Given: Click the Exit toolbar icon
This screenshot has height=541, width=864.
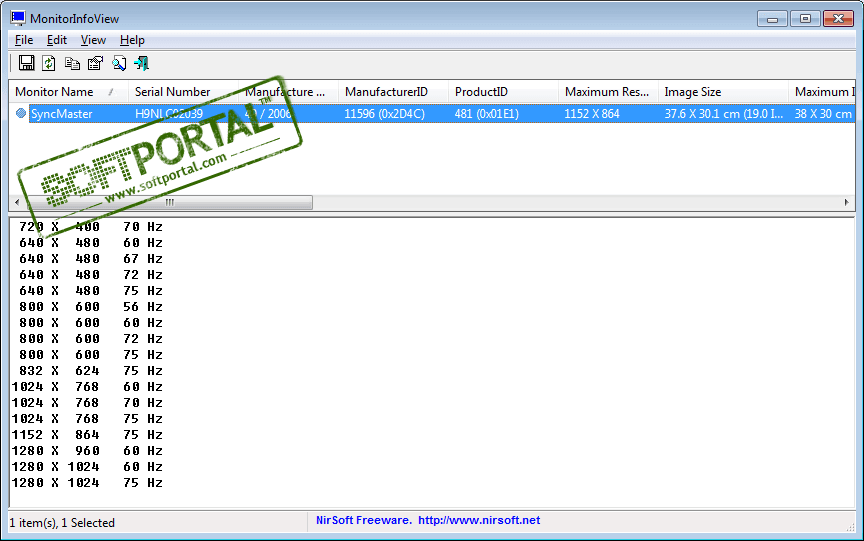Looking at the screenshot, I should coord(142,63).
